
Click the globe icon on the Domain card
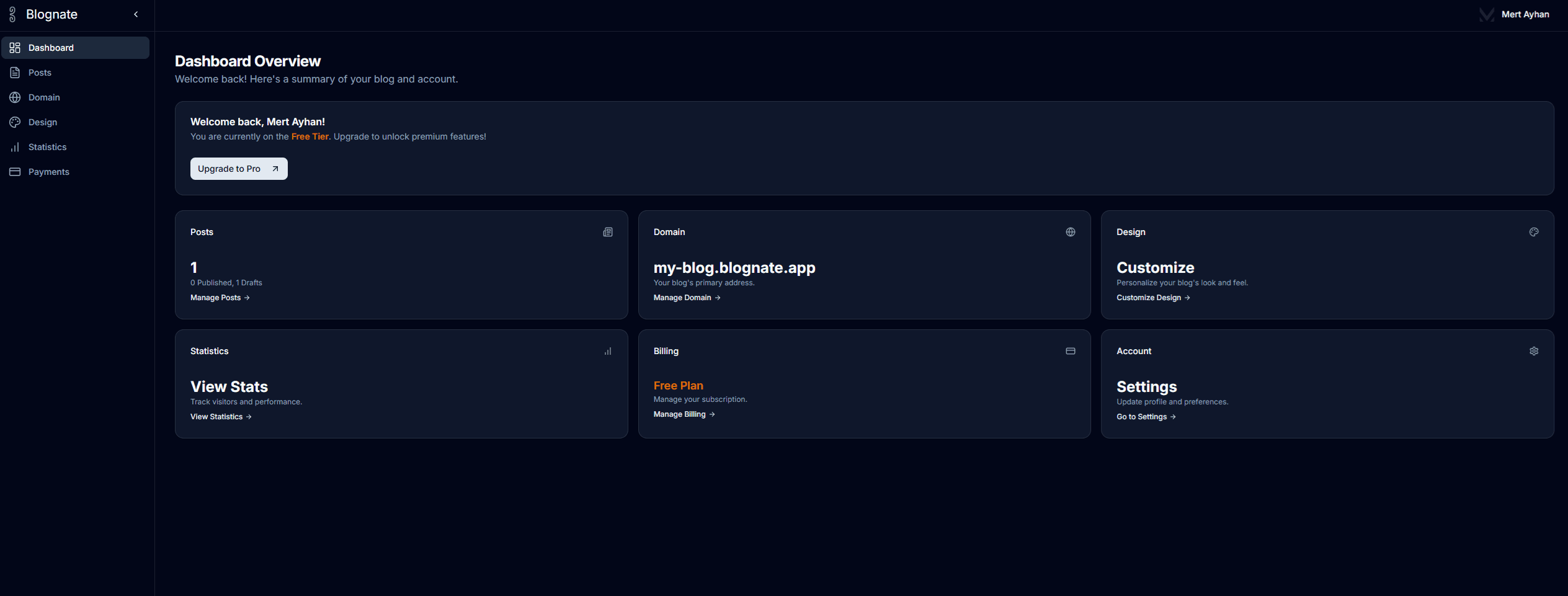pos(1070,232)
